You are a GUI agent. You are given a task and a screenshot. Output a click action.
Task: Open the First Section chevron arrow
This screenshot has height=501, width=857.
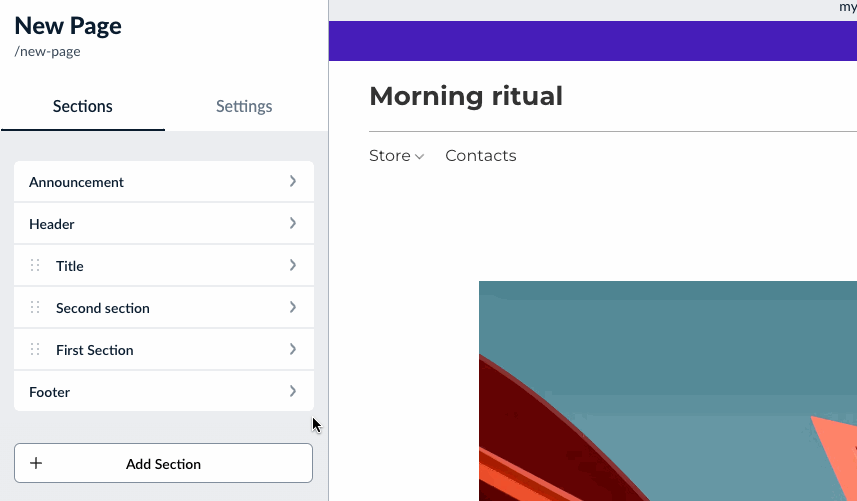click(293, 350)
